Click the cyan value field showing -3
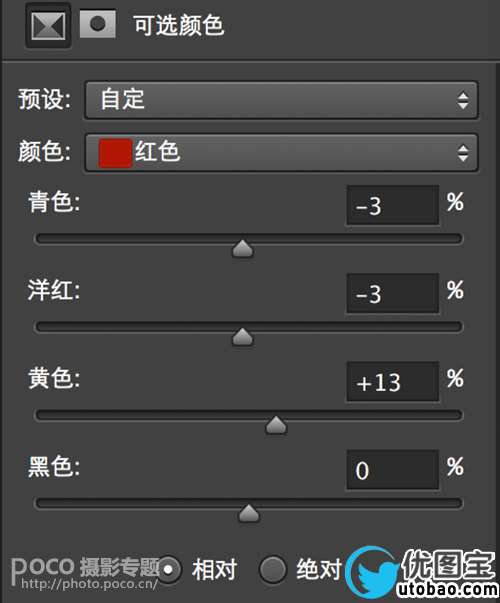The width and height of the screenshot is (500, 603). click(x=393, y=205)
